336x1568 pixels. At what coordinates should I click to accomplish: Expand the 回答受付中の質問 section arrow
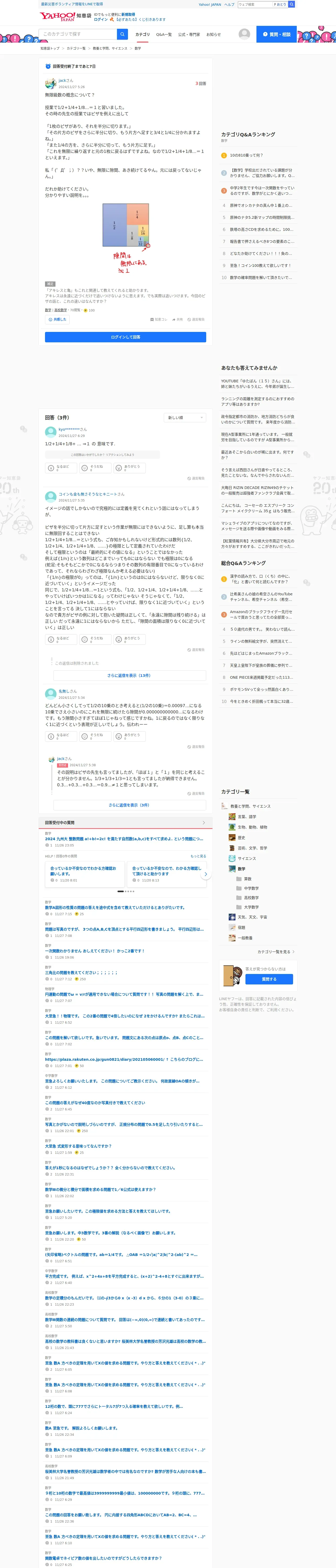[204, 822]
